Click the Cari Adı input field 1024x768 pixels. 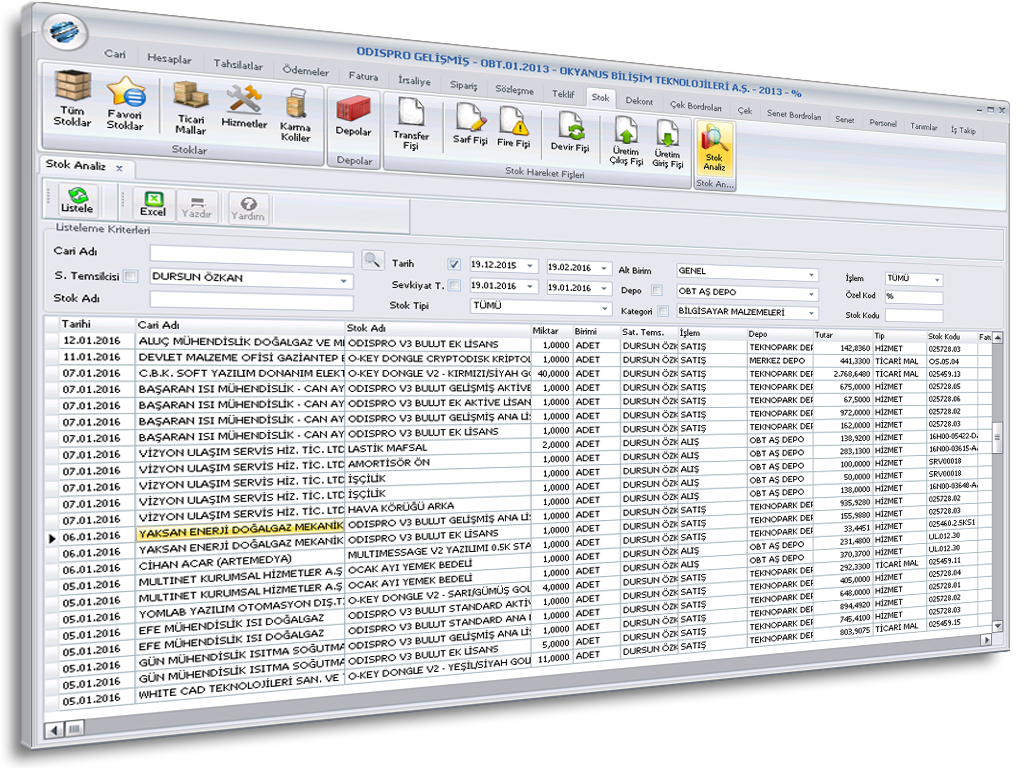(x=251, y=255)
